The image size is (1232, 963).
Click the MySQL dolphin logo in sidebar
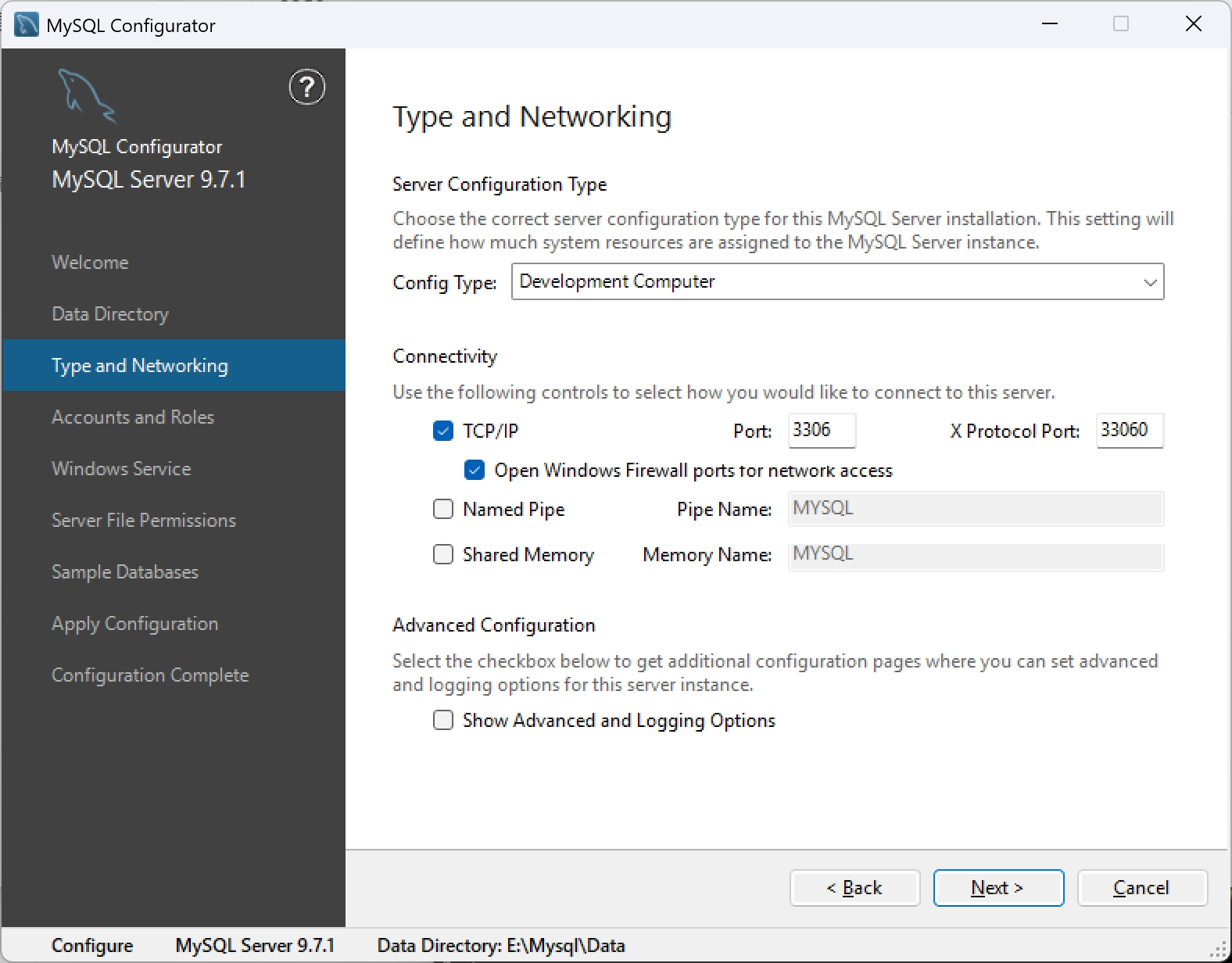(86, 95)
